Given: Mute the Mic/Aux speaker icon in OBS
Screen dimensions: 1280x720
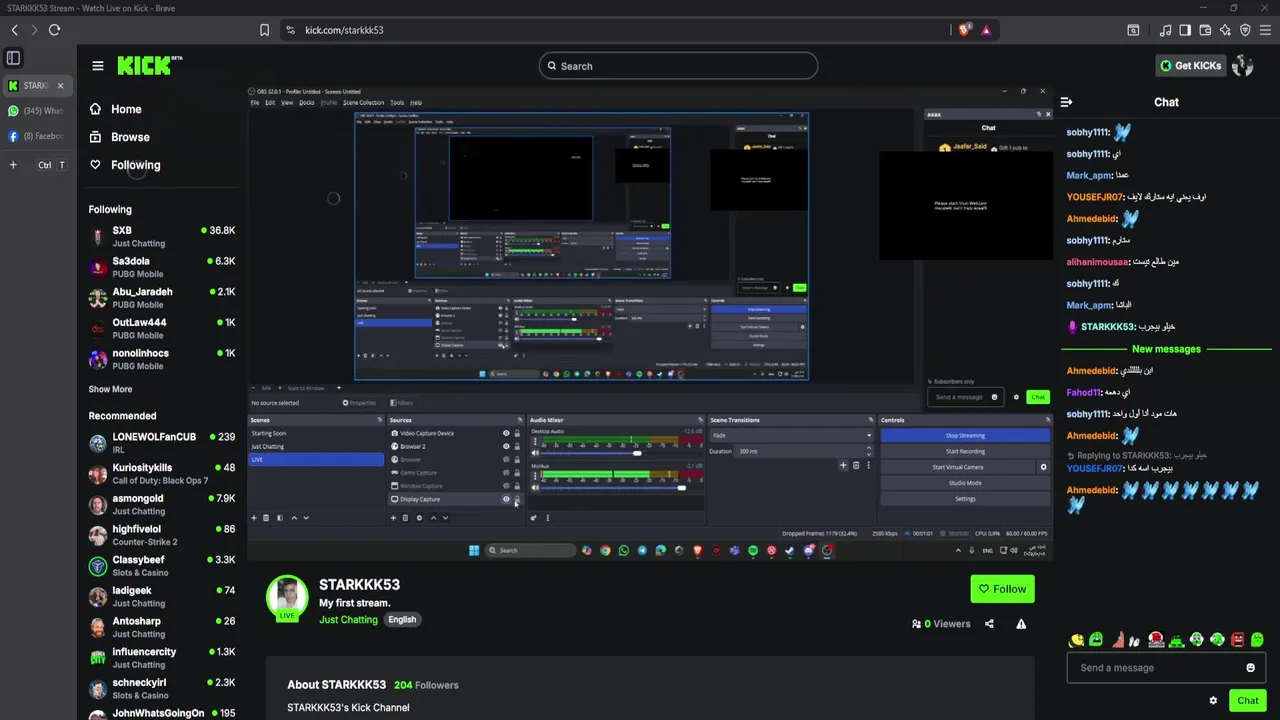Looking at the screenshot, I should tap(534, 488).
